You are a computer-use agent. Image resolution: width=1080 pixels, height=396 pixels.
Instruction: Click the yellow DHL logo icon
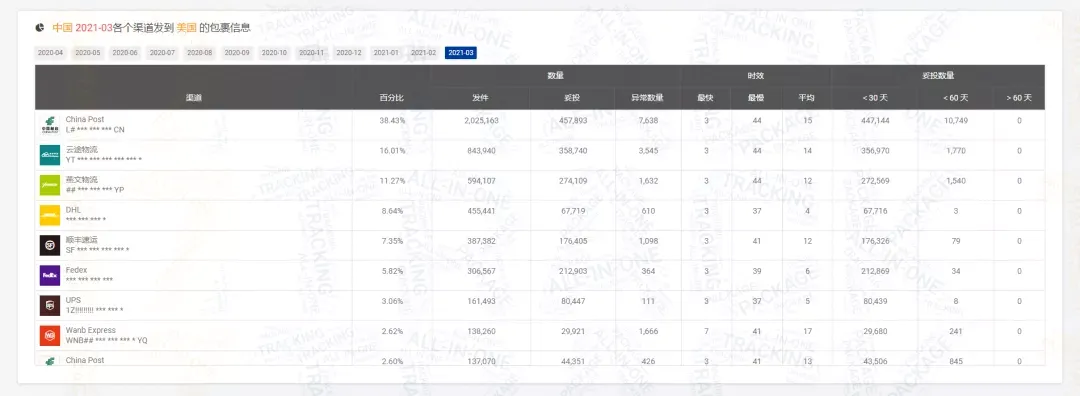point(50,215)
